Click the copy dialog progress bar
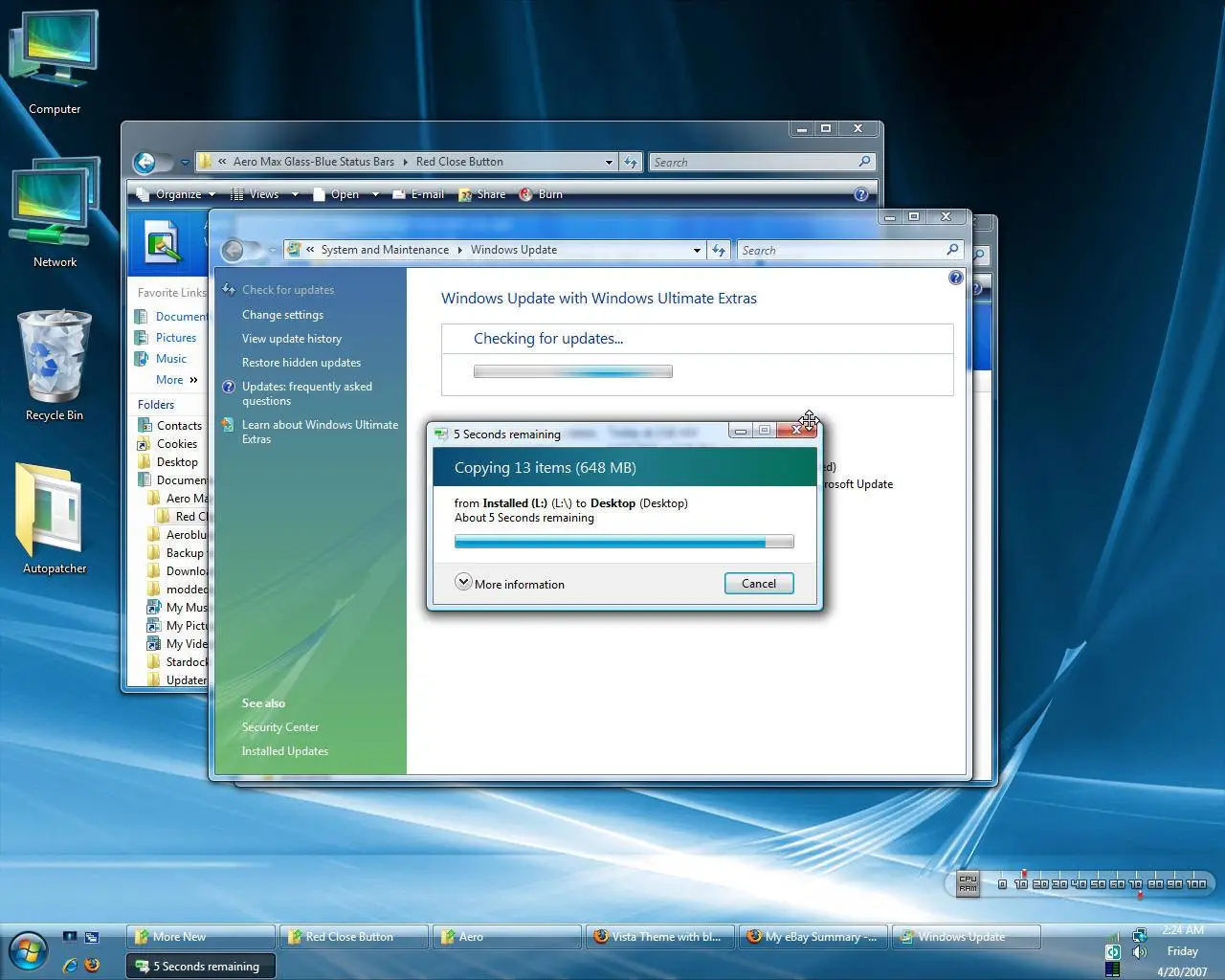Screen dimensions: 1225x980 tap(624, 542)
